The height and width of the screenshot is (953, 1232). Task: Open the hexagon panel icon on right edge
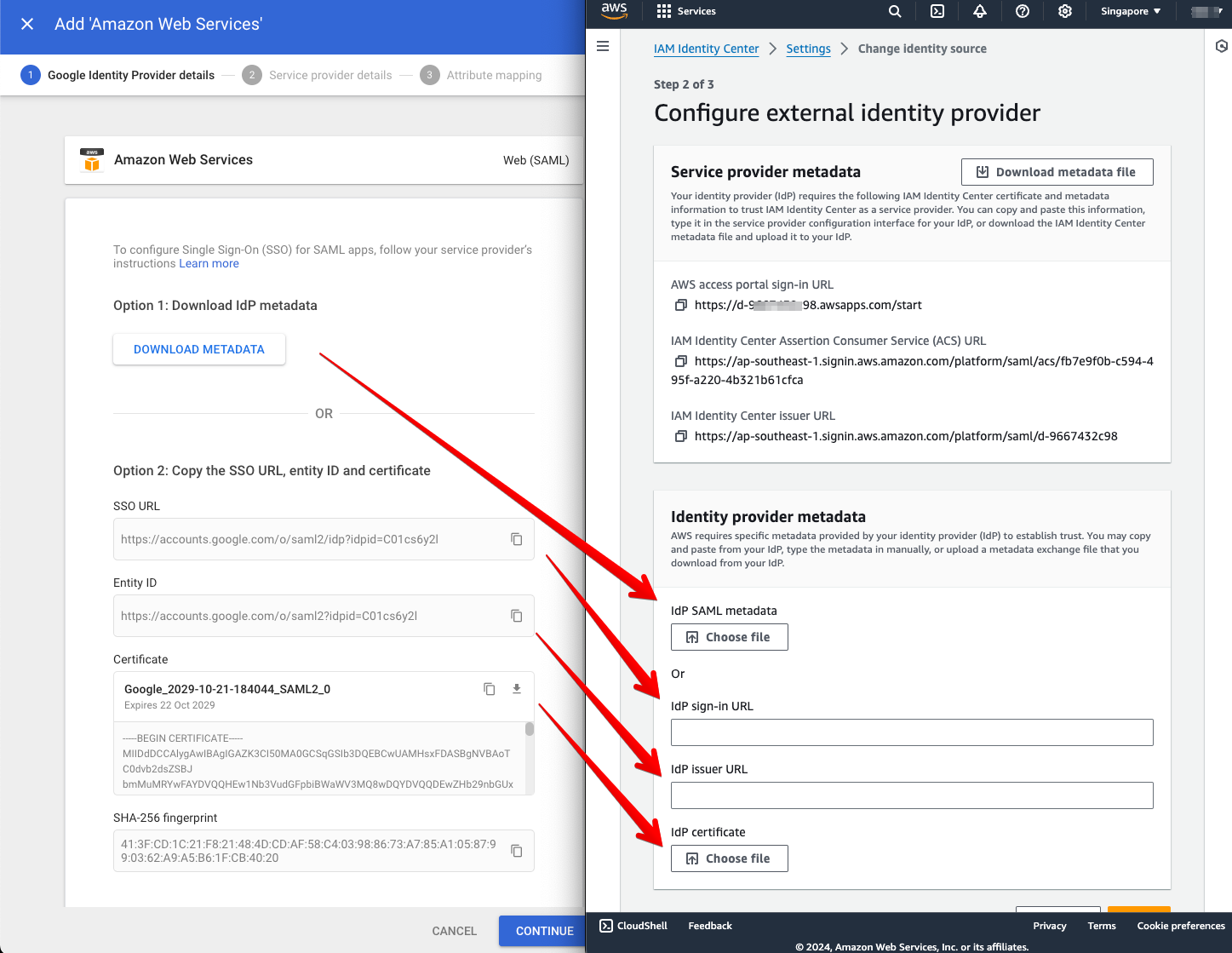coord(1222,47)
